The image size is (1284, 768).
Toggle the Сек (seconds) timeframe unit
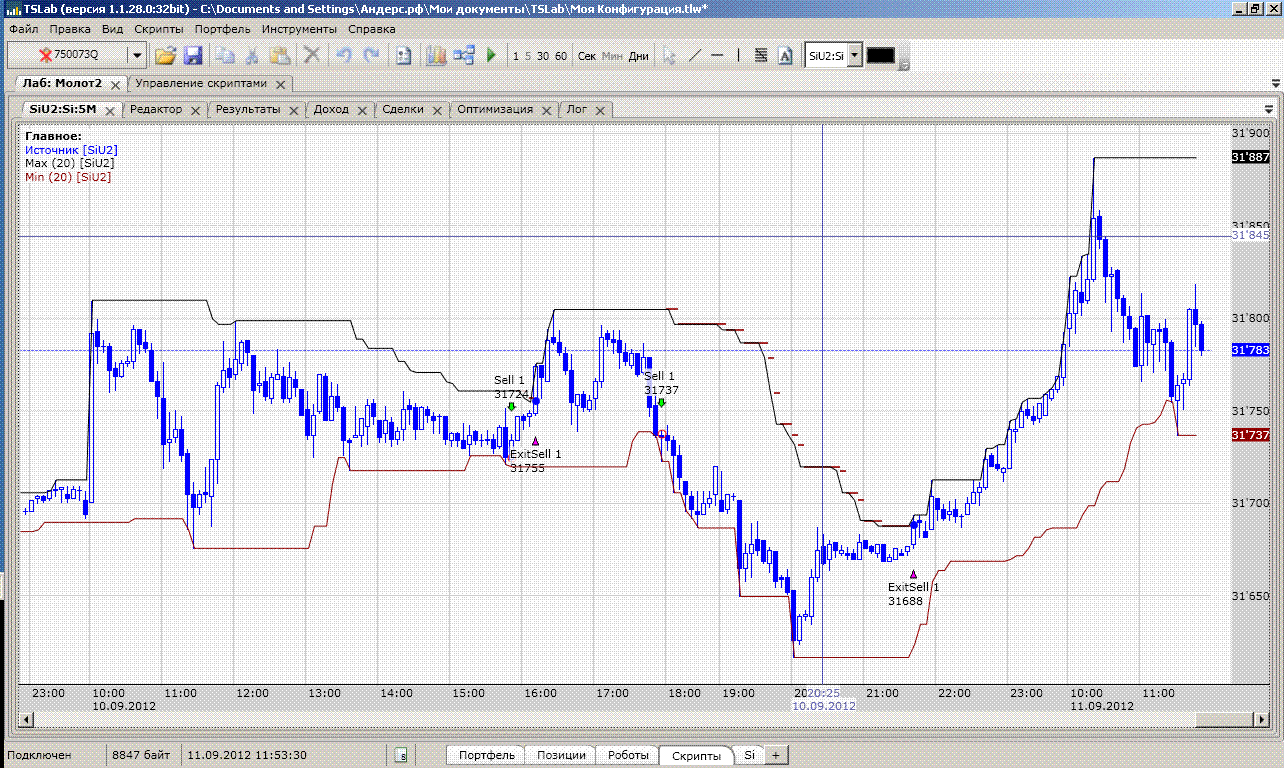point(587,56)
